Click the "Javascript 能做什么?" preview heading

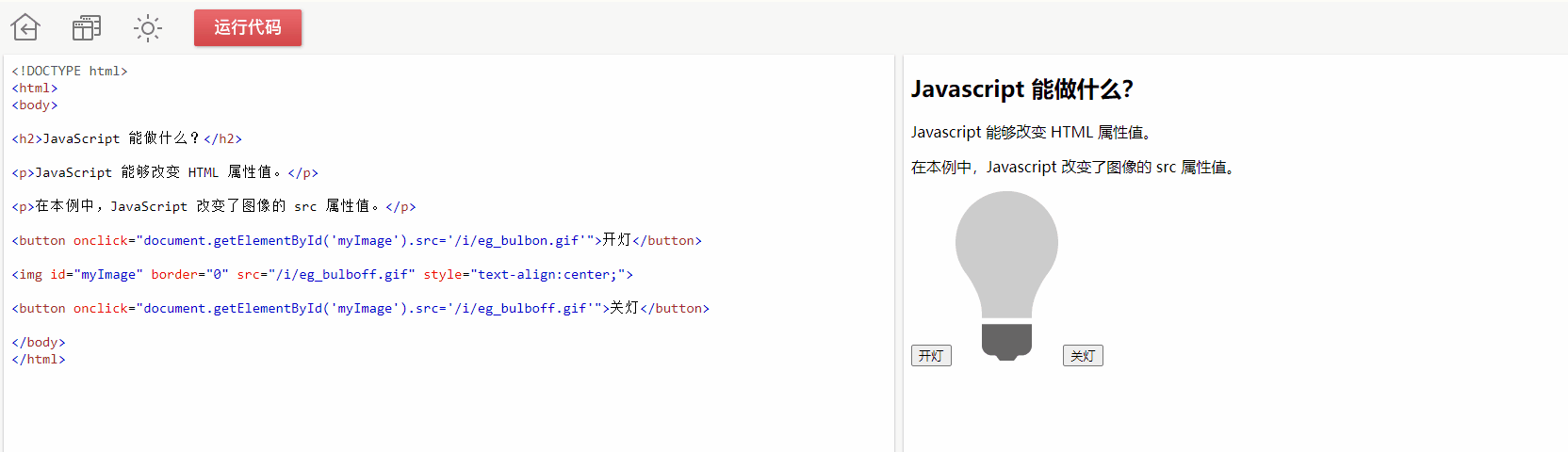pos(1021,89)
